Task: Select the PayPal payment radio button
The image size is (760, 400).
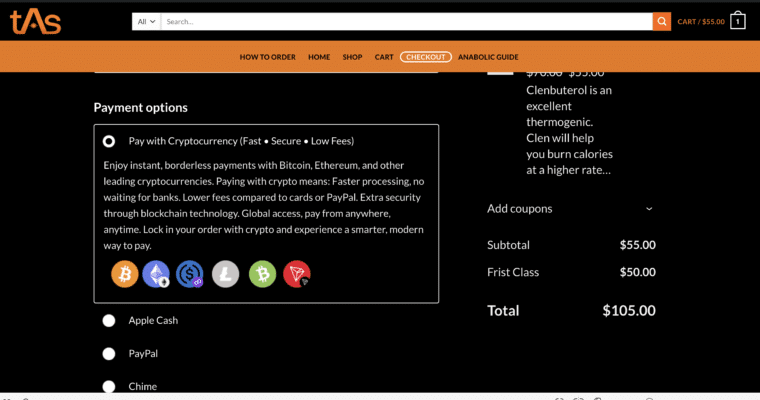Action: coord(109,354)
